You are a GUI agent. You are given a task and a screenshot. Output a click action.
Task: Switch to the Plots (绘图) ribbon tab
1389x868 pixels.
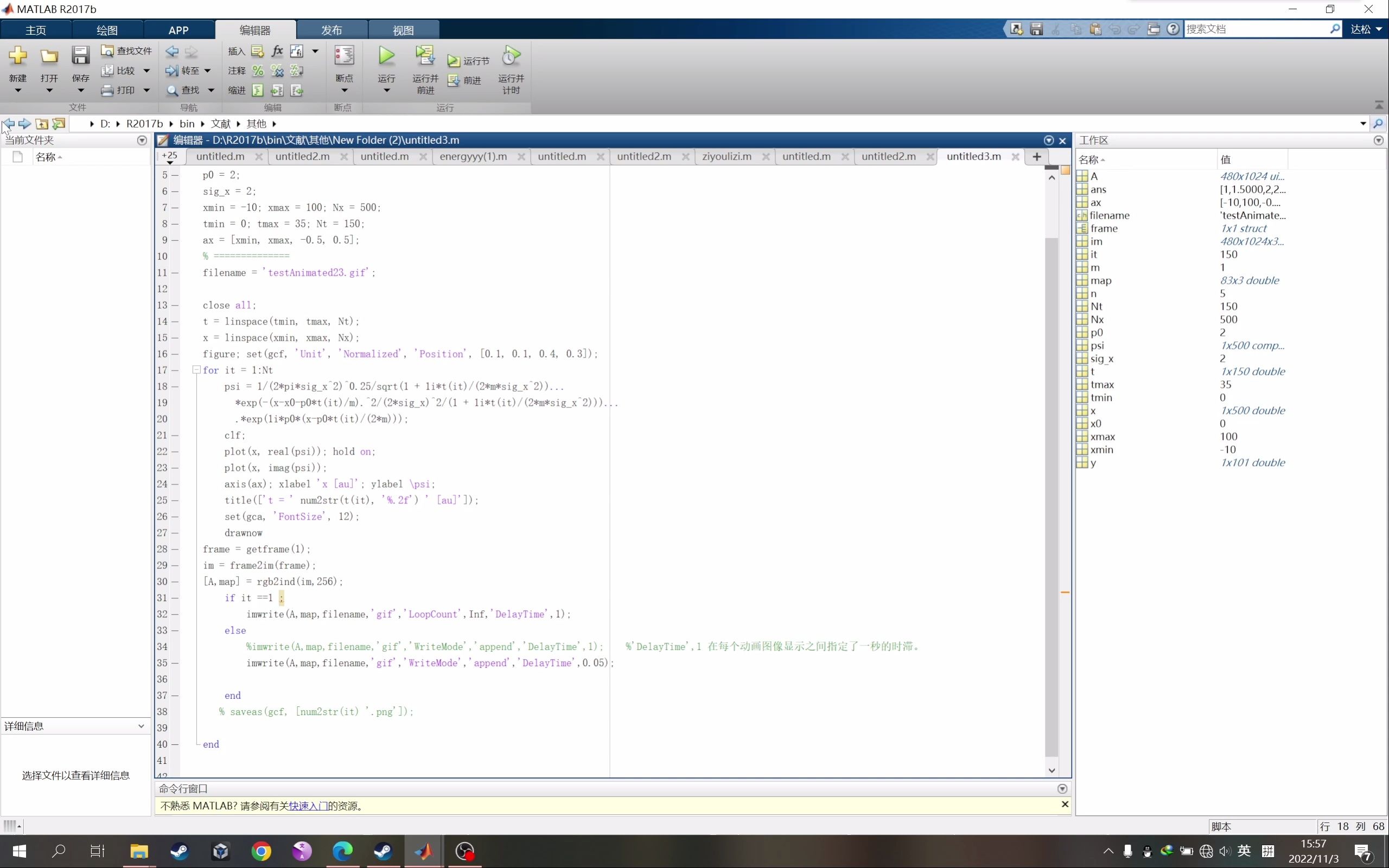pos(107,30)
